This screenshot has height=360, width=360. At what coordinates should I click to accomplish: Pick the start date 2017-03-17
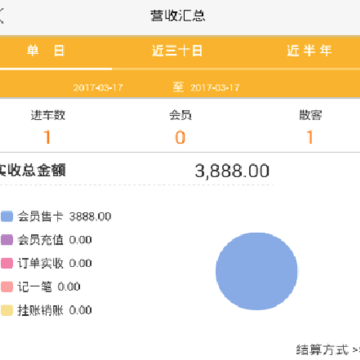pyautogui.click(x=98, y=88)
